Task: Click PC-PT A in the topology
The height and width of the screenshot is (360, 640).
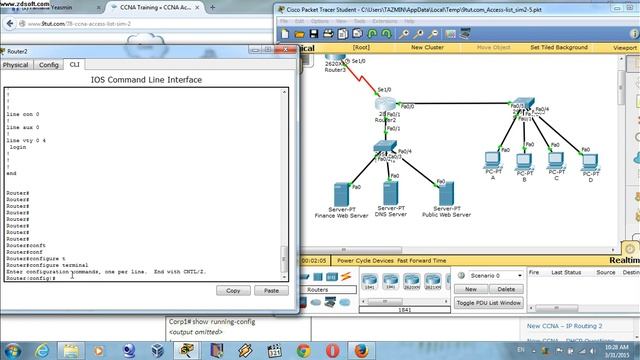Action: [493, 160]
